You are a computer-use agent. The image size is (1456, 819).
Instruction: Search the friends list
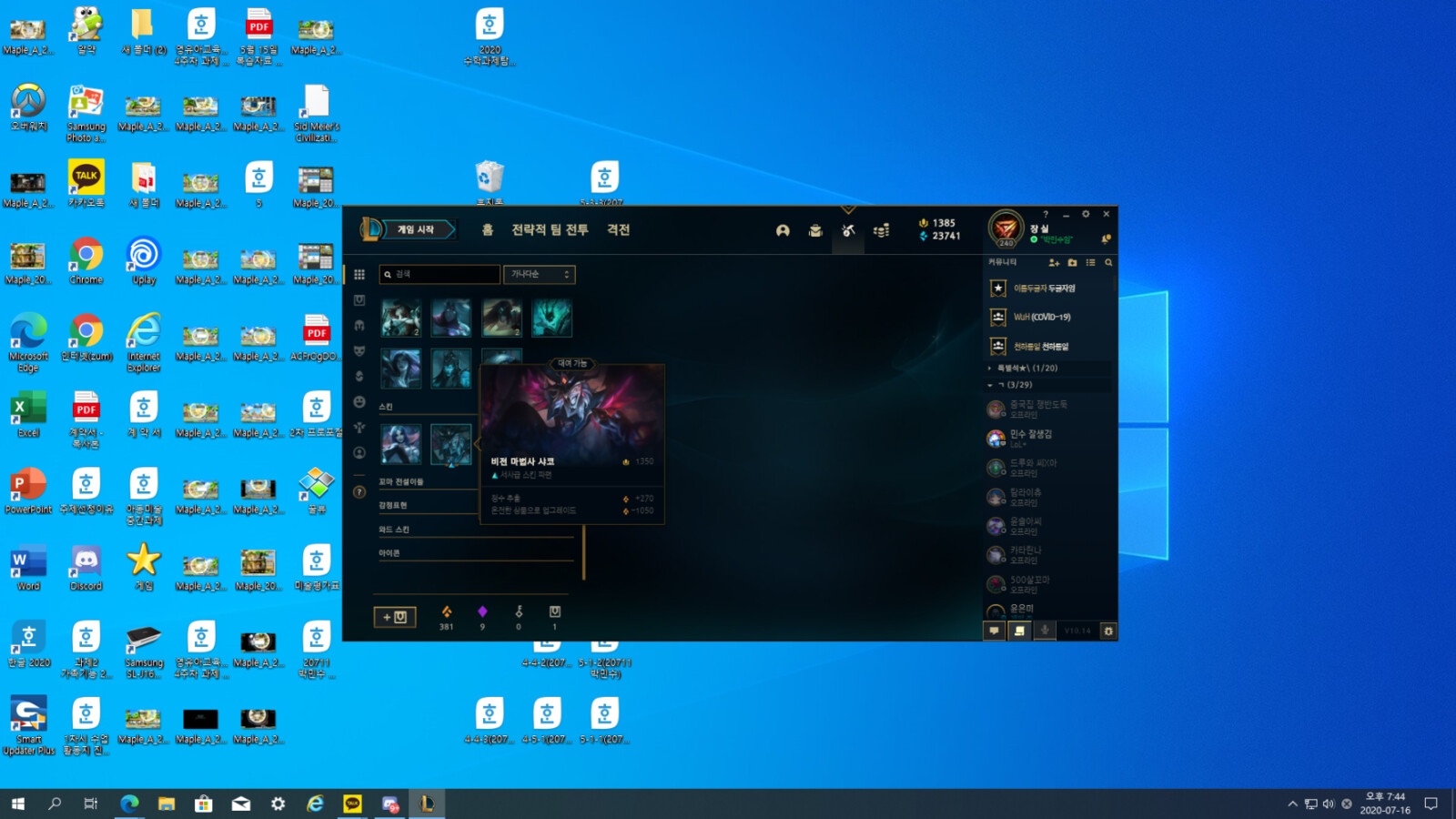coord(1108,263)
